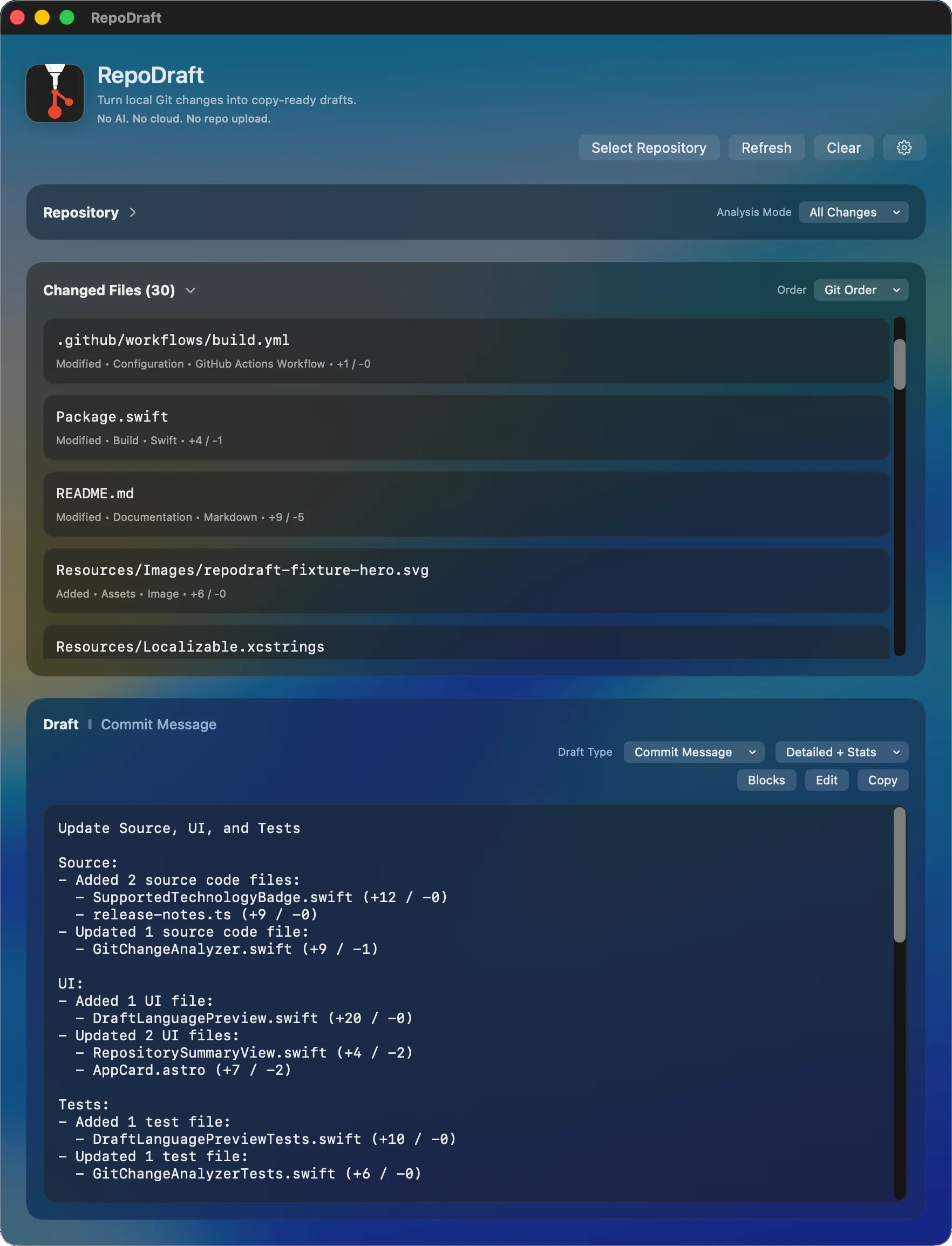952x1246 pixels.
Task: Click the Commit Message heading label
Action: [x=159, y=724]
